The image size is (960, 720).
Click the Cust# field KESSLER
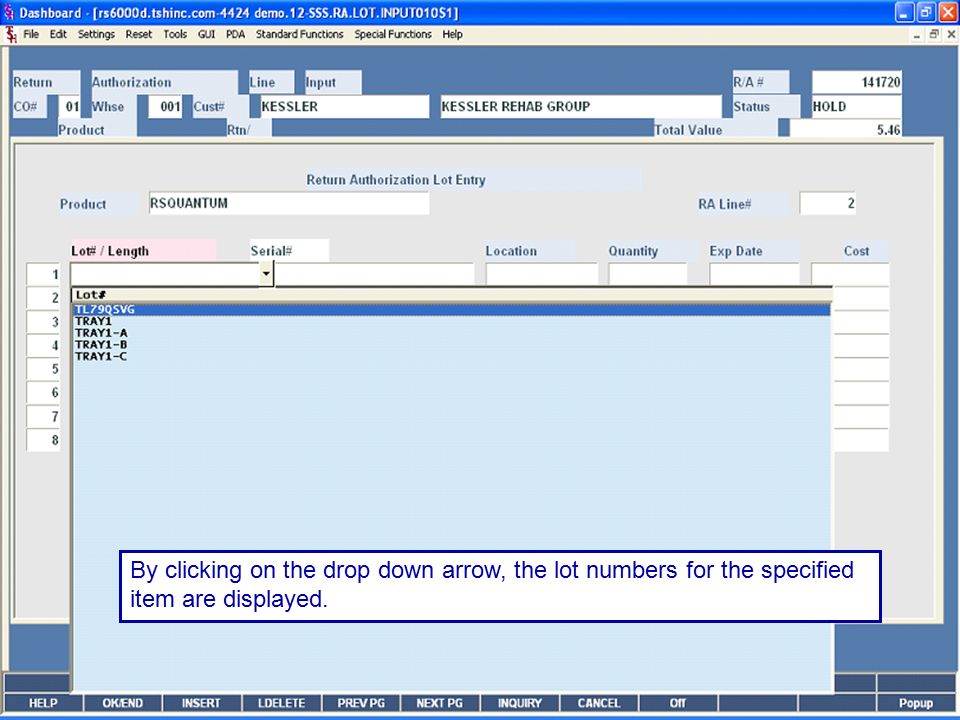click(x=345, y=107)
